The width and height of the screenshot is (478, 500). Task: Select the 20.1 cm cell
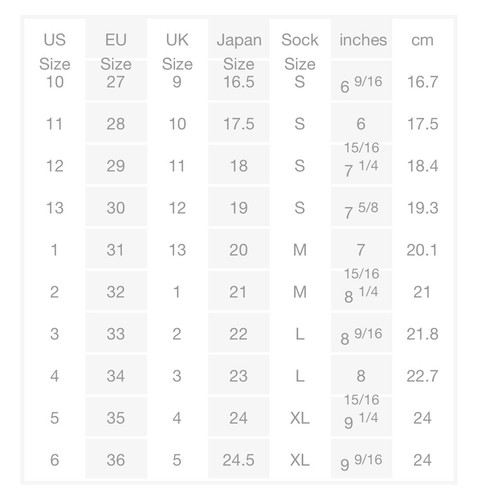[x=422, y=250]
